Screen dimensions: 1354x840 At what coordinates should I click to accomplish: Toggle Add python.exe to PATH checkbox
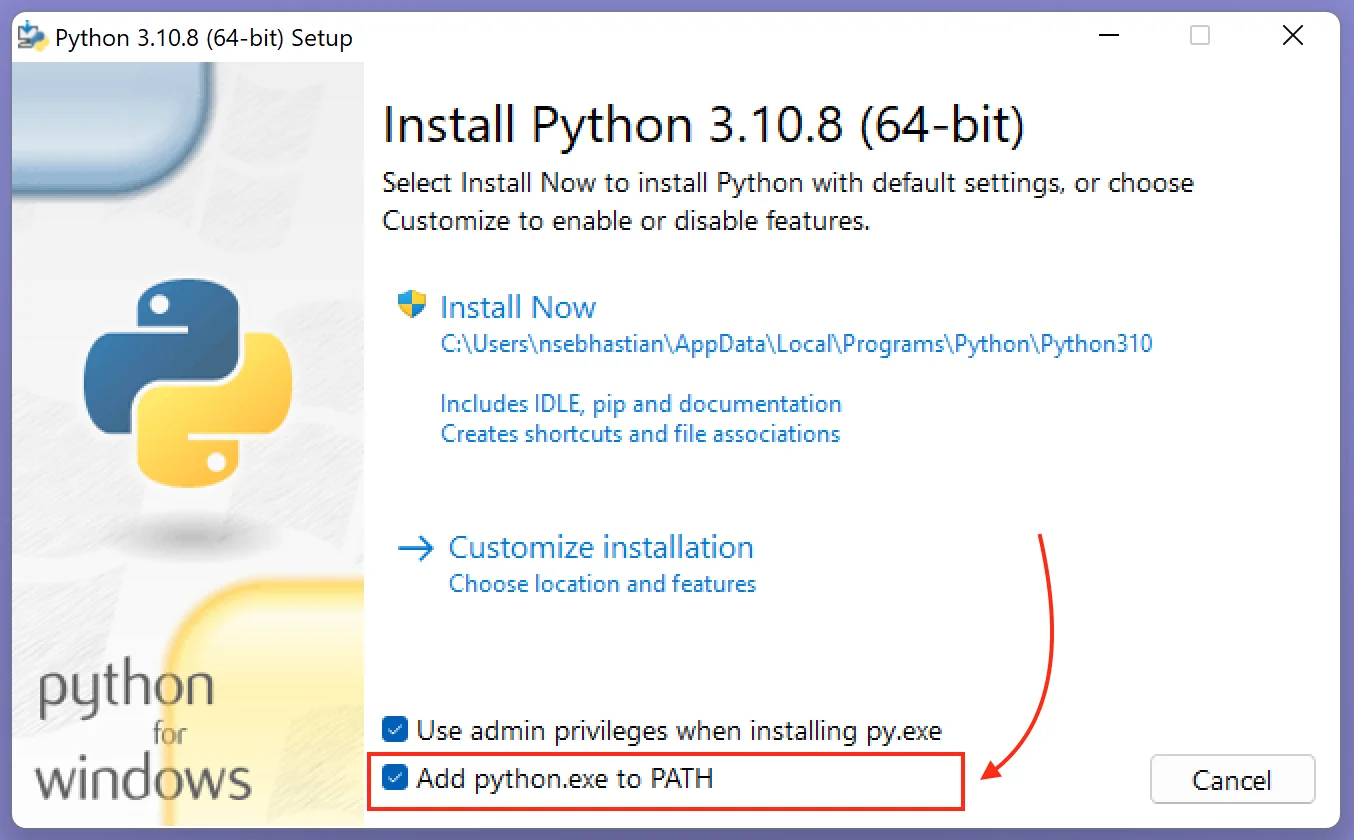coord(396,777)
